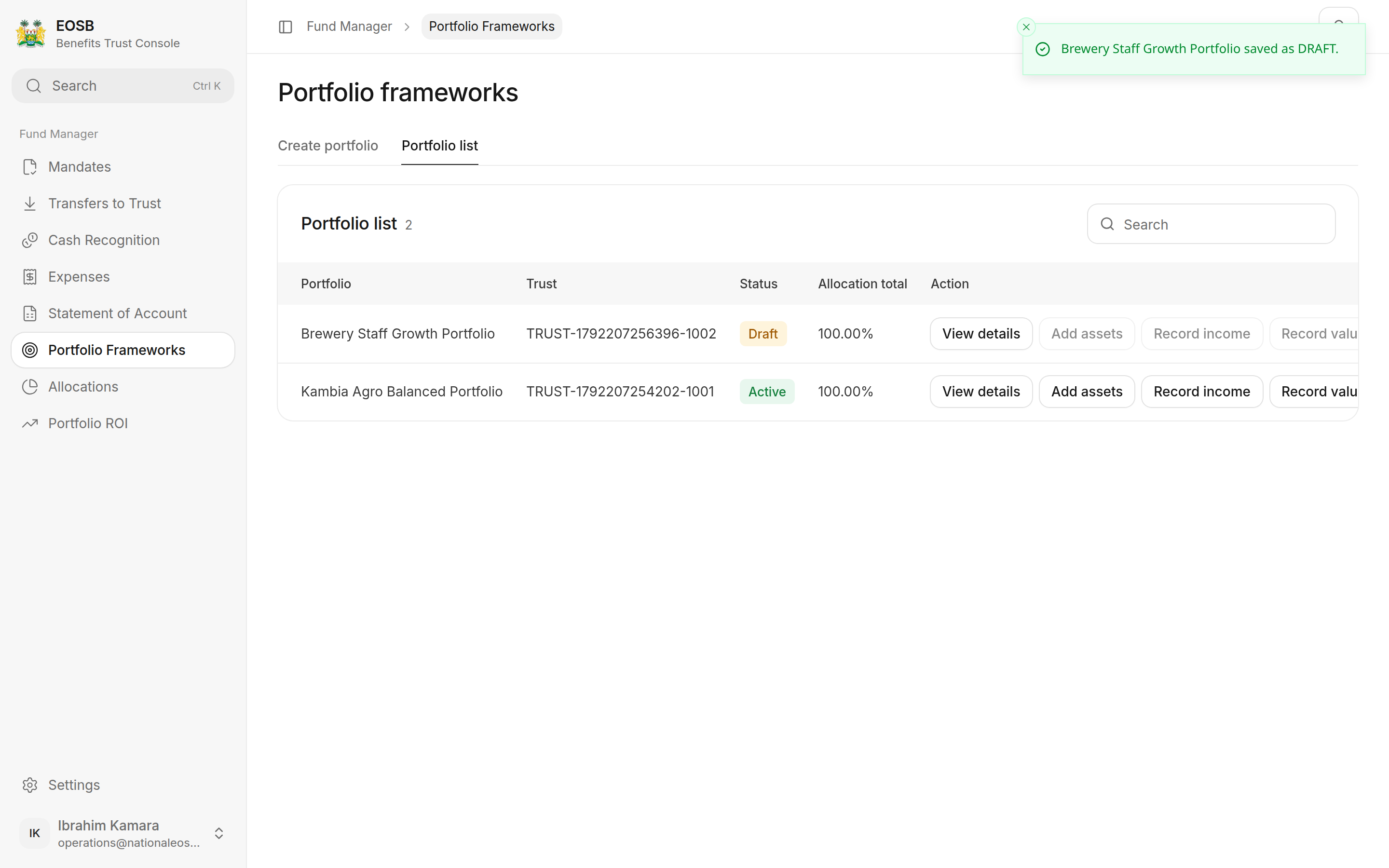The height and width of the screenshot is (868, 1389).
Task: Click the Cash Recognition coins icon
Action: click(x=30, y=241)
